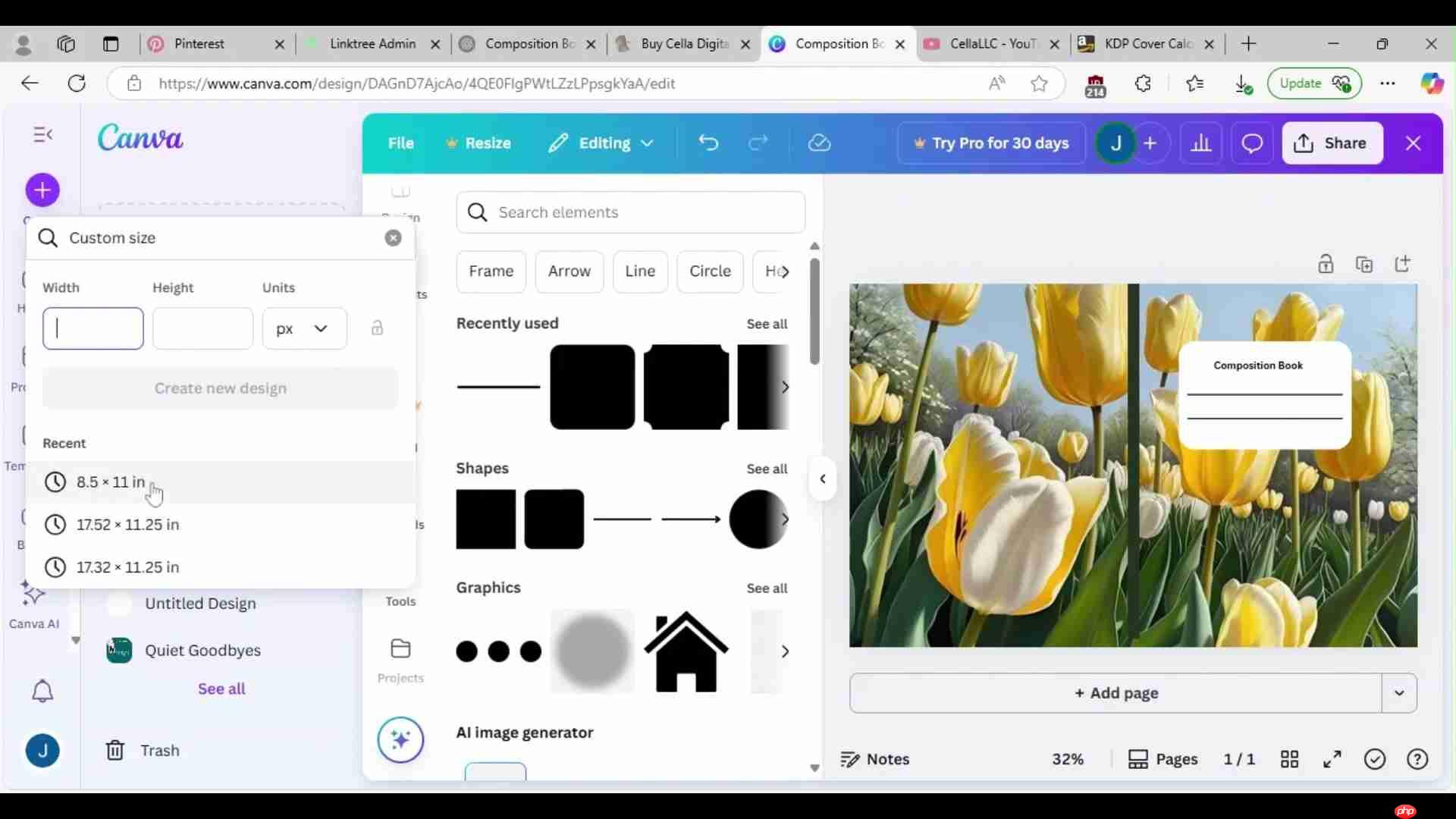Click the notifications bell icon
Image resolution: width=1456 pixels, height=819 pixels.
pyautogui.click(x=42, y=691)
